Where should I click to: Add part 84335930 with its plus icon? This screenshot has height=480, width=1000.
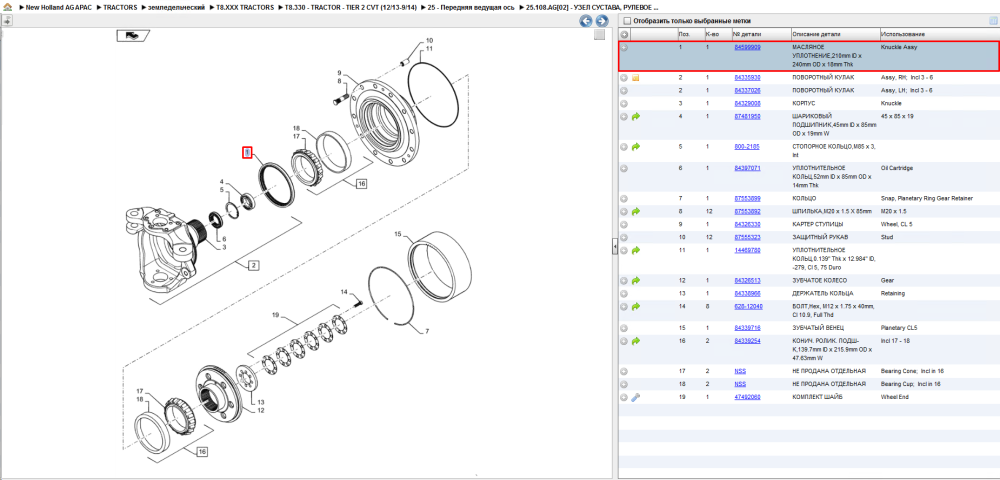click(624, 78)
